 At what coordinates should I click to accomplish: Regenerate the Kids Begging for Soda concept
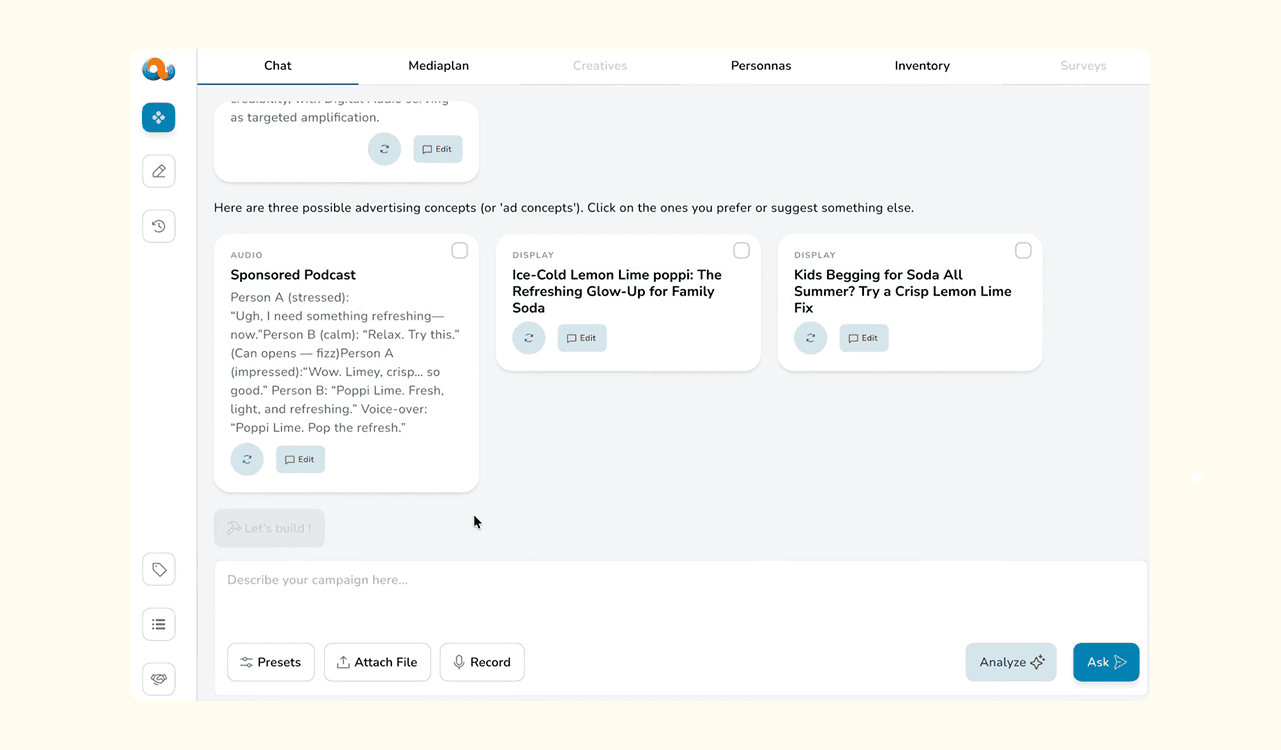tap(811, 338)
